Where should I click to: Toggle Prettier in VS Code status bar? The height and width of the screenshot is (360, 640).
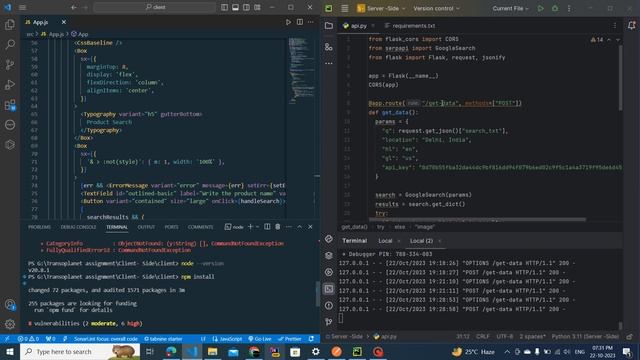pyautogui.click(x=289, y=339)
